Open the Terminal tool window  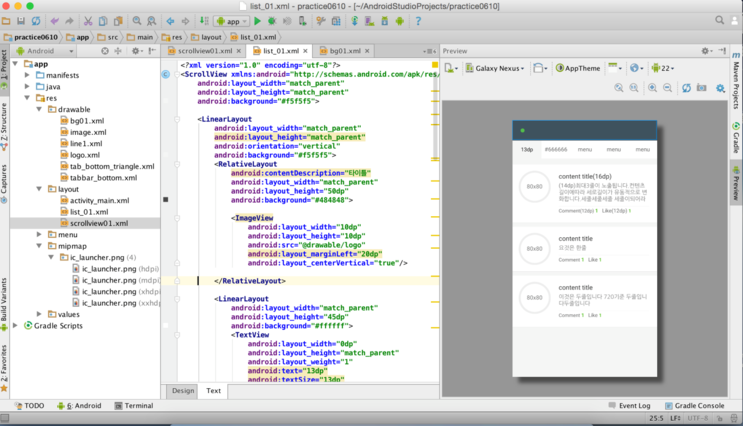[134, 406]
